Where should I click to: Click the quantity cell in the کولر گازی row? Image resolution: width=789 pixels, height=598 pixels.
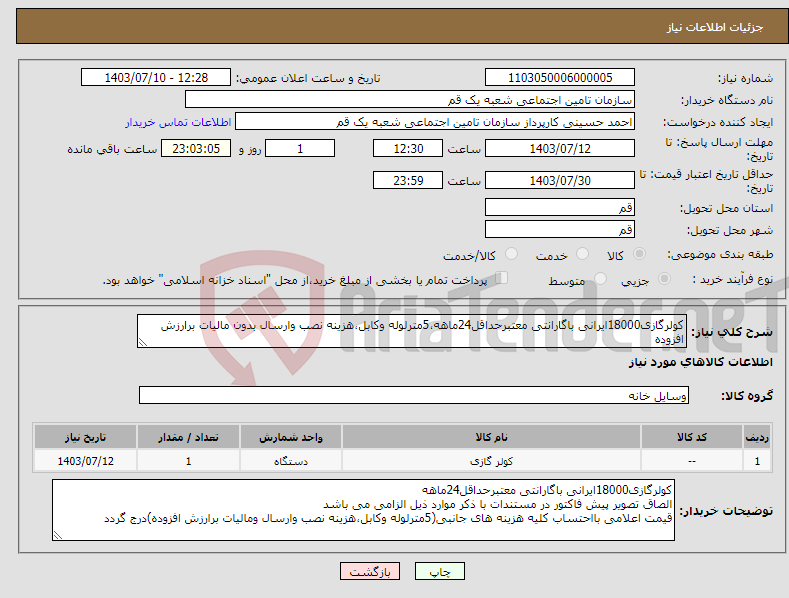pyautogui.click(x=188, y=461)
